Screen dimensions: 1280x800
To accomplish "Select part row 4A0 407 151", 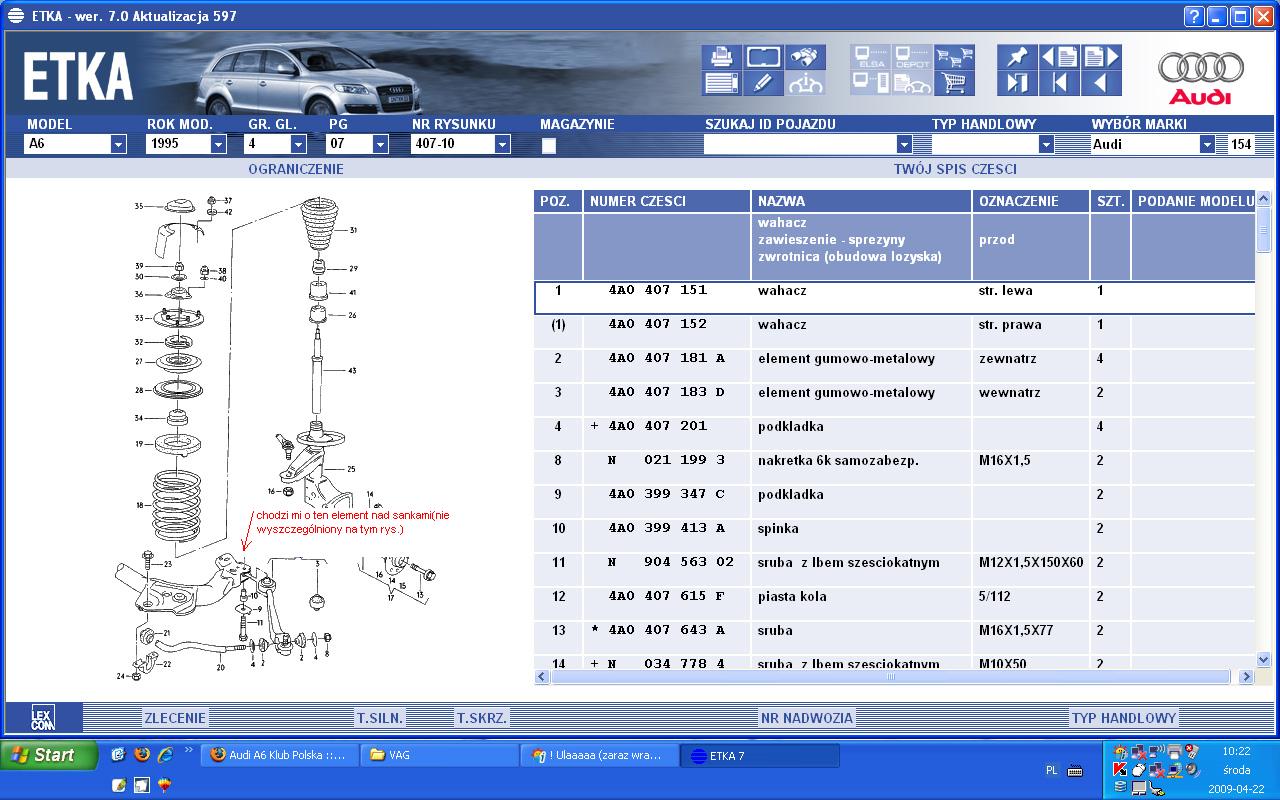I will coord(894,298).
